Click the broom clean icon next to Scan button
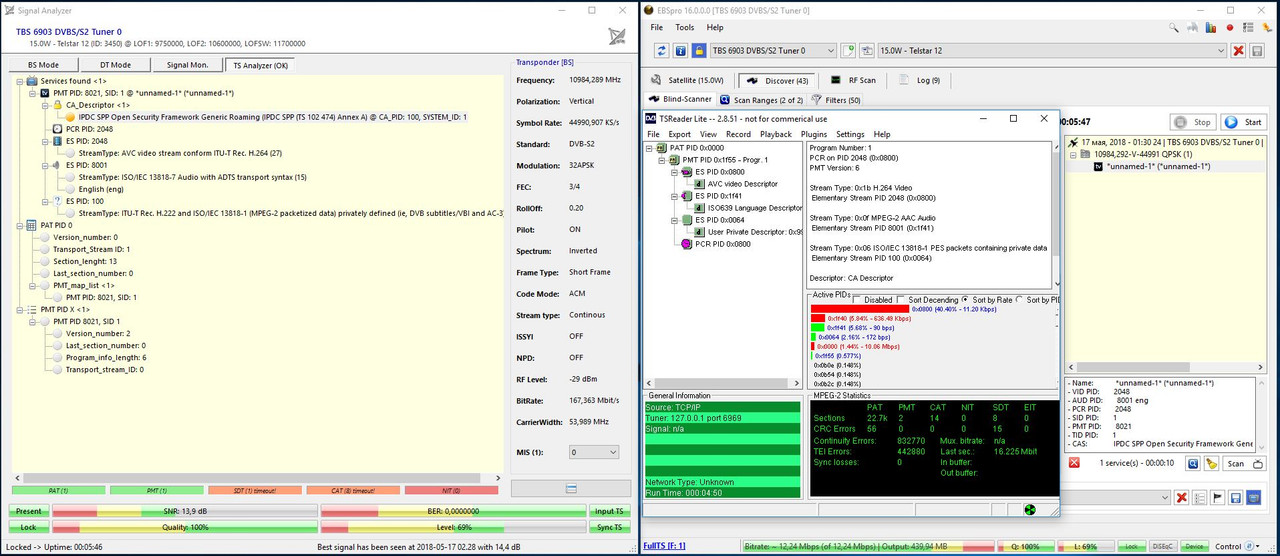This screenshot has width=1280, height=556. 1211,463
